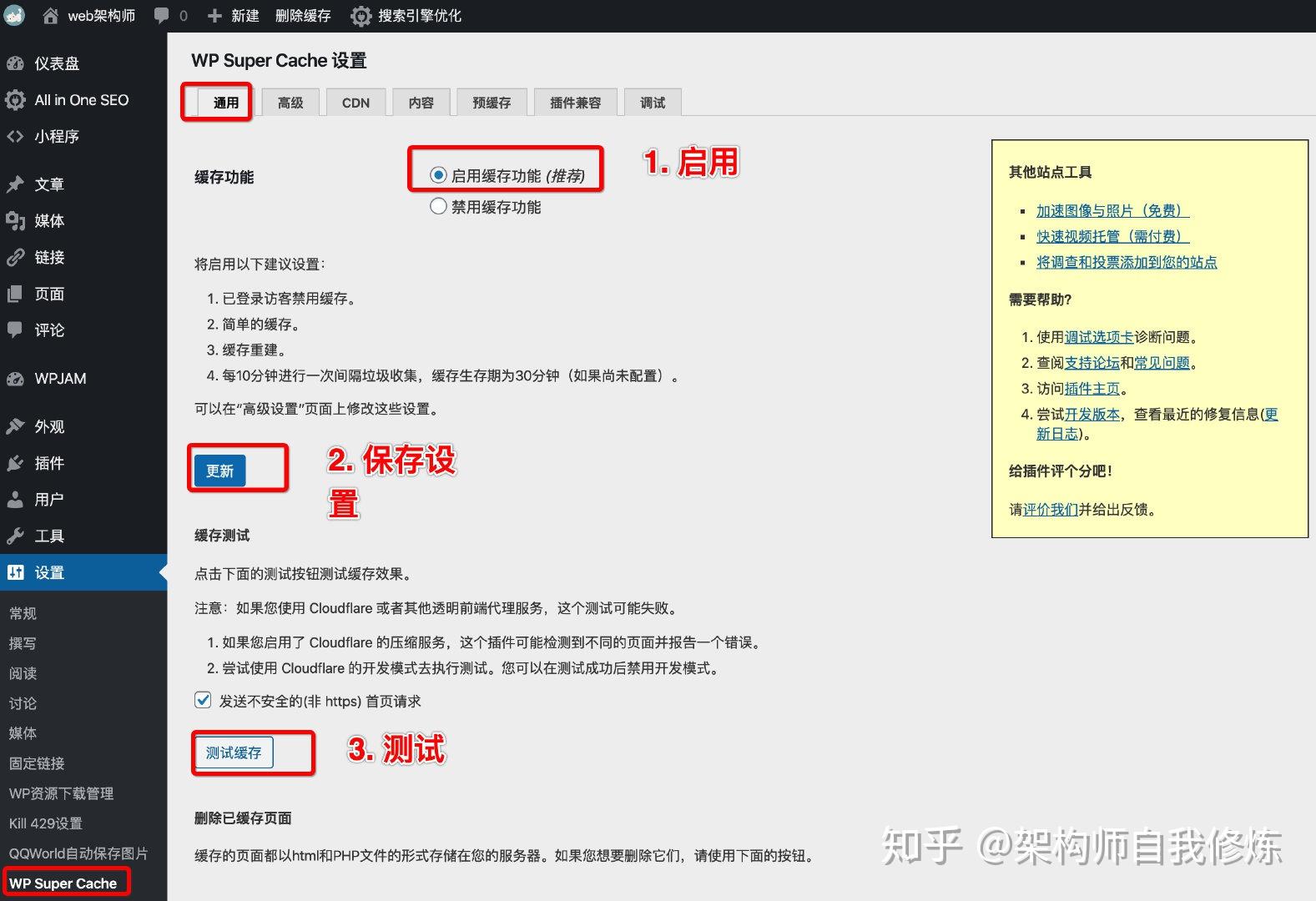Click the 工具 wrench icon
This screenshot has height=901, width=1316.
coord(15,536)
